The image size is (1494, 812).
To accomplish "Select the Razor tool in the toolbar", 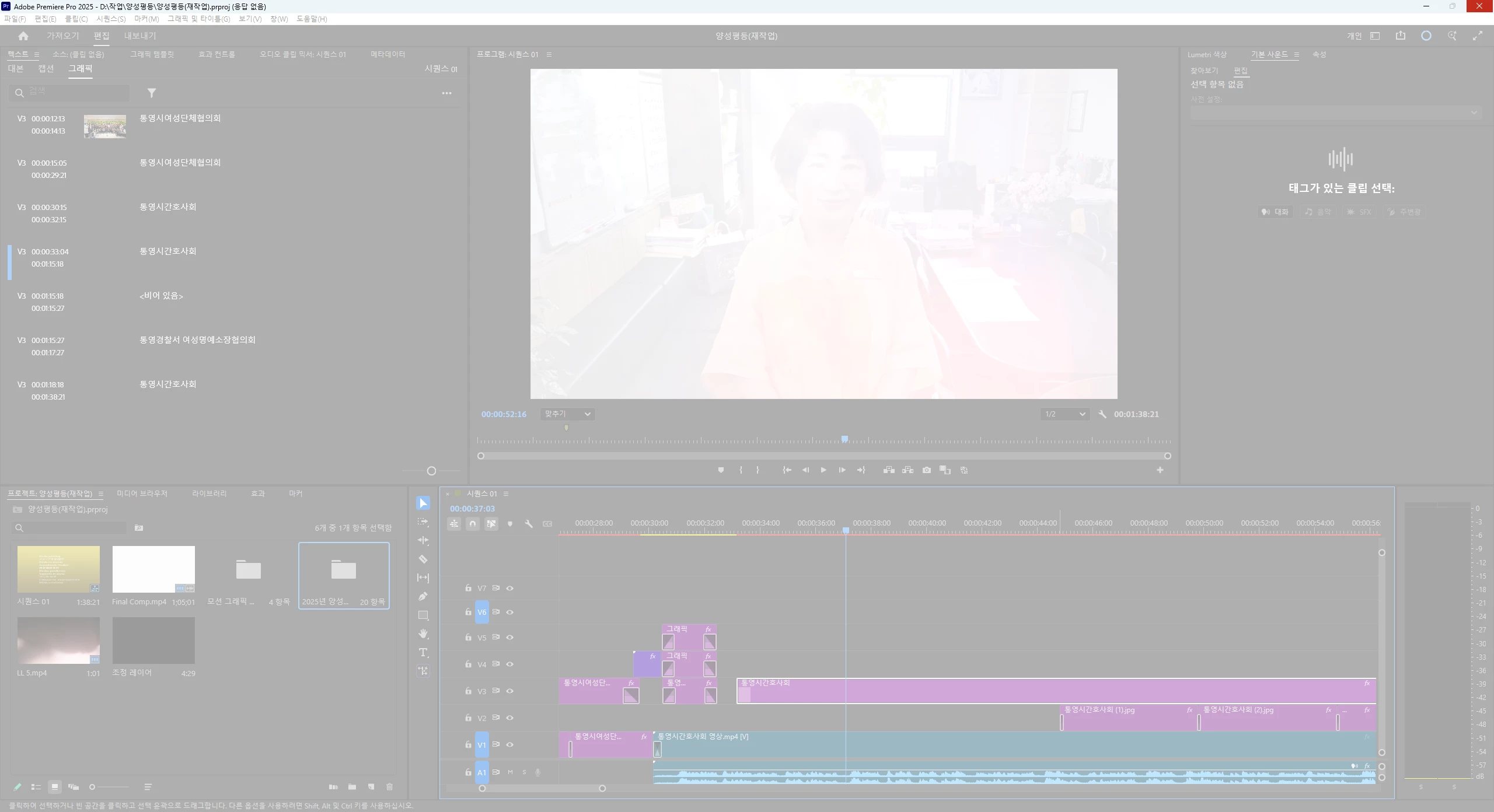I will [423, 559].
